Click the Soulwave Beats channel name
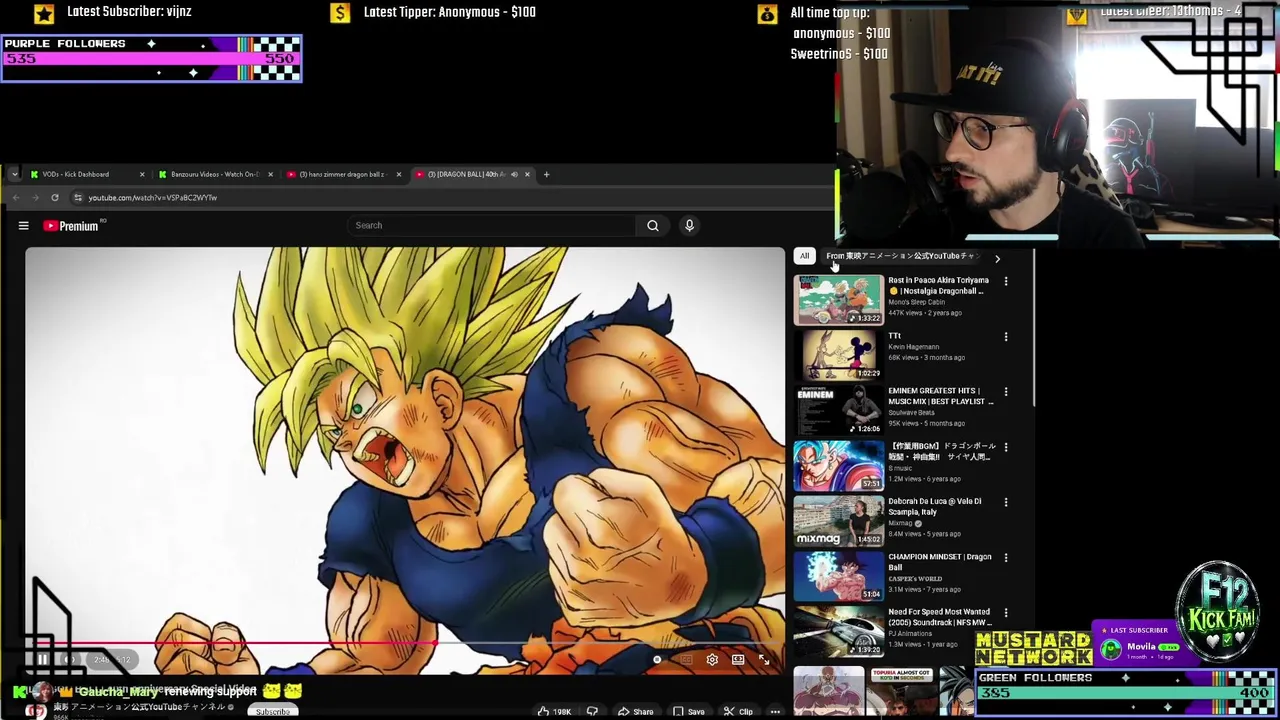The height and width of the screenshot is (720, 1280). tap(911, 412)
